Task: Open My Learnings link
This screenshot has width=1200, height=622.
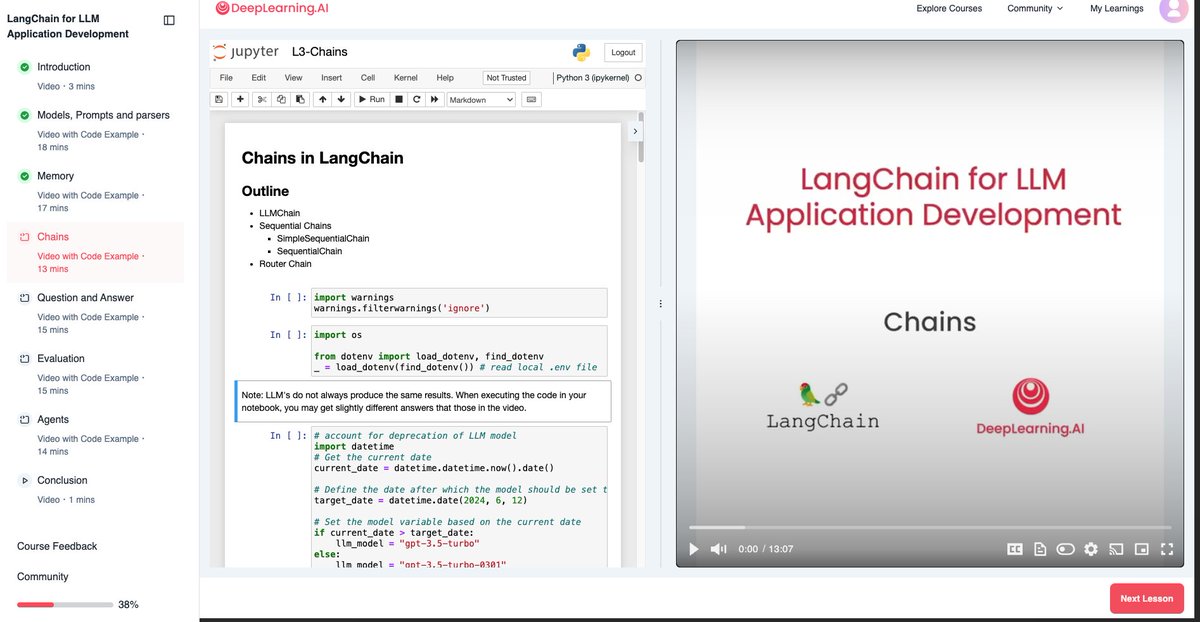Action: pos(1117,8)
